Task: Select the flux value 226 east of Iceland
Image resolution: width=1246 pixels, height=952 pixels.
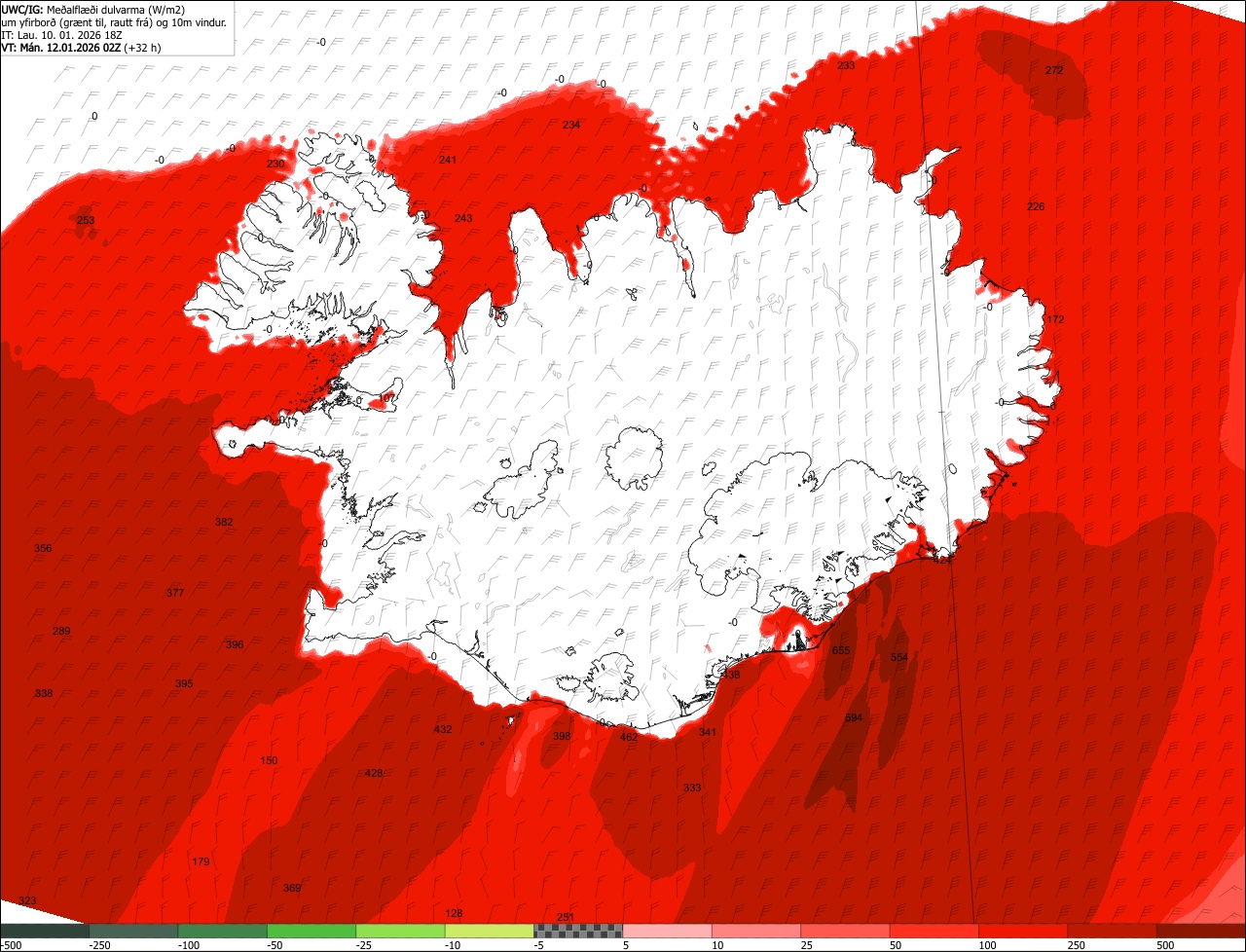Action: click(x=1036, y=206)
